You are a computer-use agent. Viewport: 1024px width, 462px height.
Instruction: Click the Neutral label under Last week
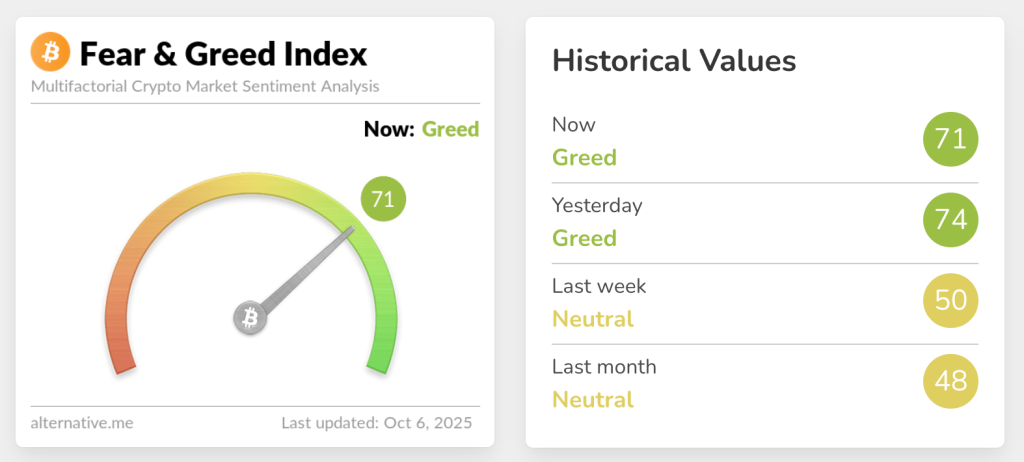tap(593, 320)
